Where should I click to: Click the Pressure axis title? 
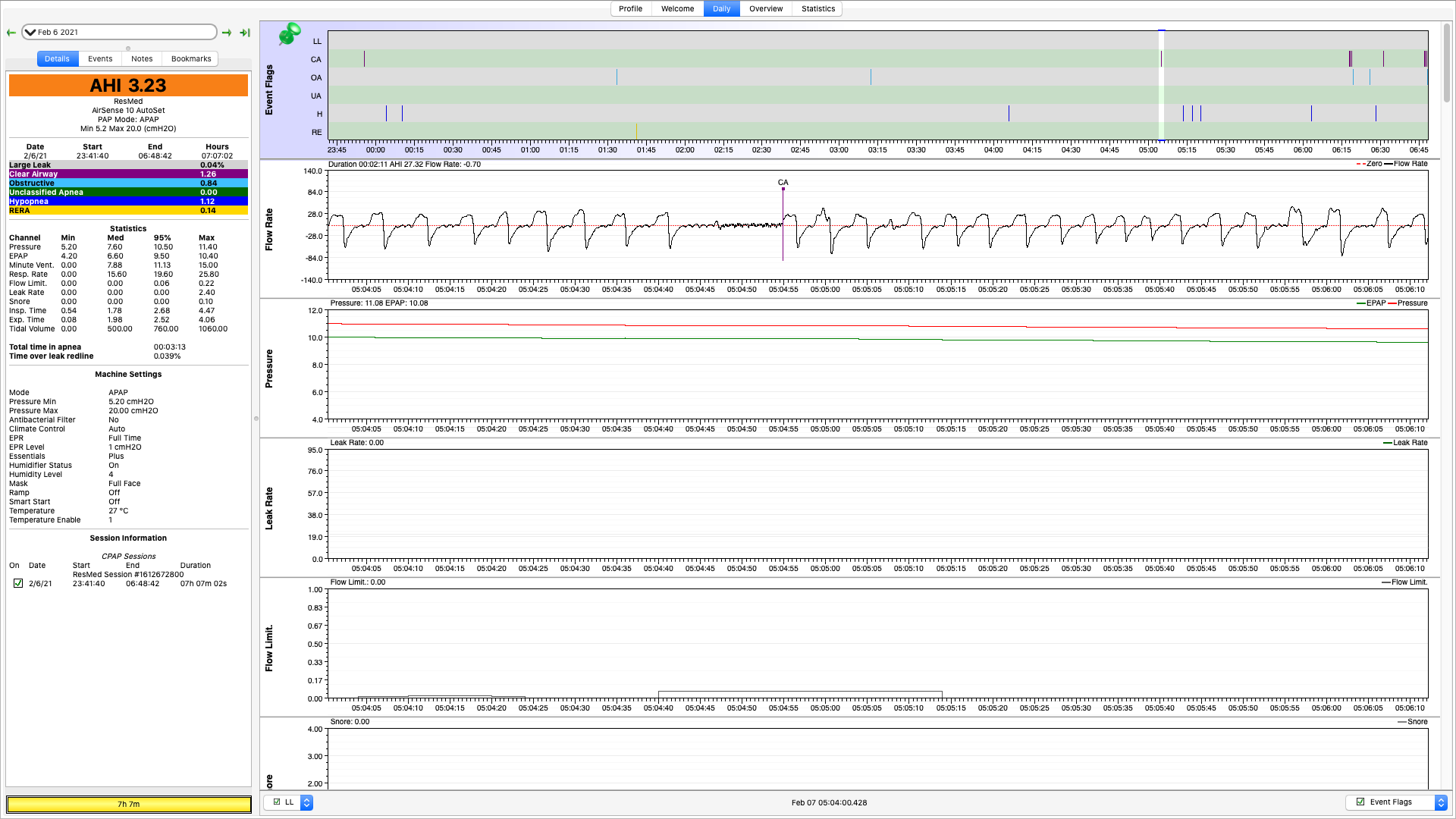[x=268, y=369]
